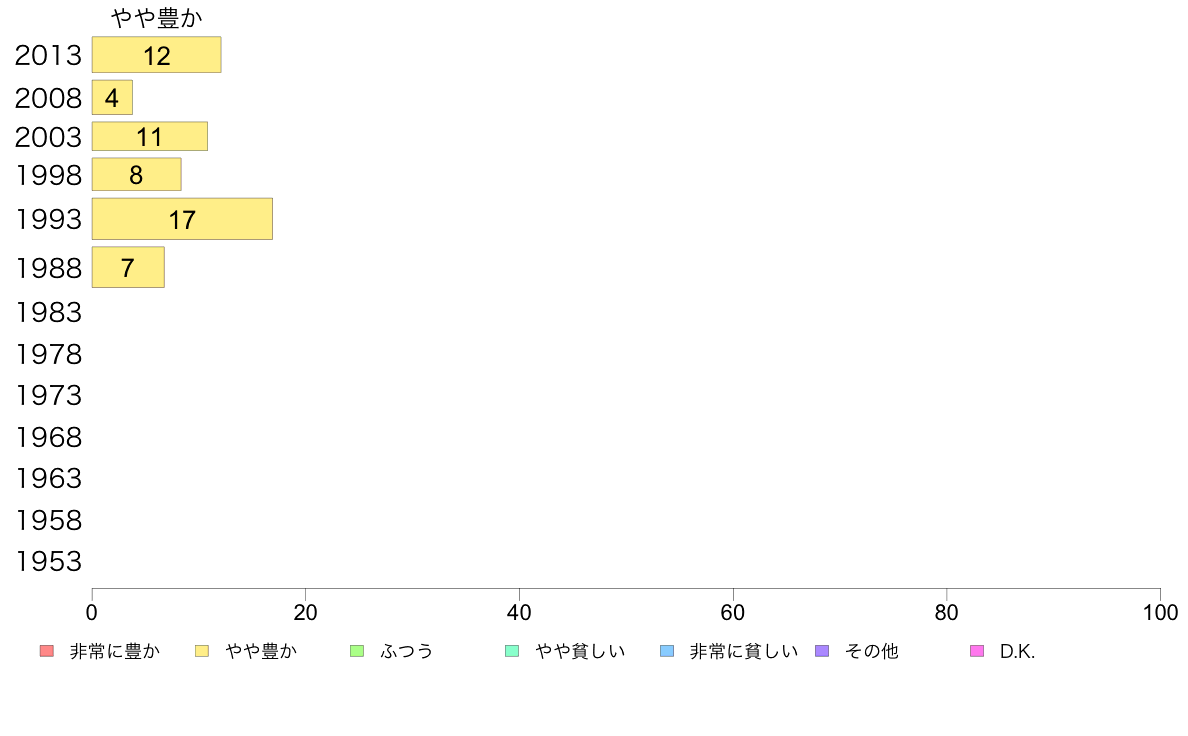Click the 非常に貧しい legend text label
Viewport: 1188px width, 736px height.
(743, 651)
